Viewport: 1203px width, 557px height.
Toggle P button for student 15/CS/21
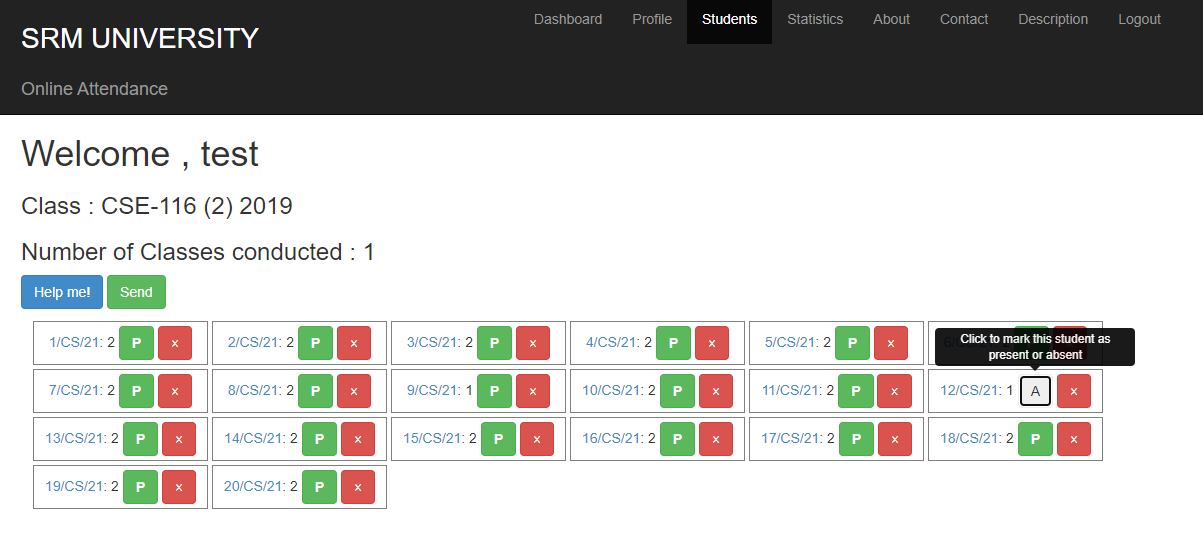tap(498, 439)
